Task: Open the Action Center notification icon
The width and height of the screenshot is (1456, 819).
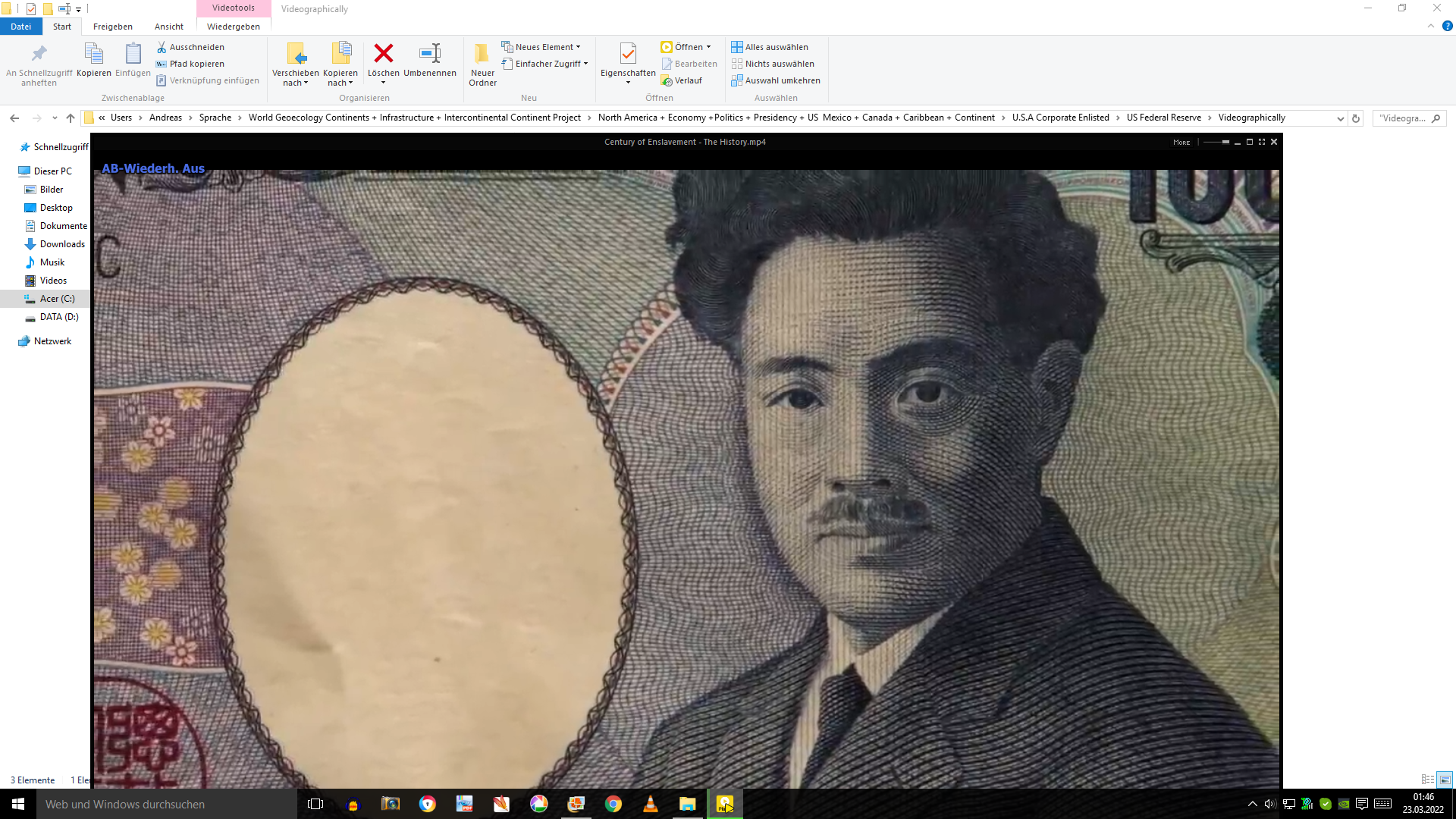Action: pyautogui.click(x=1362, y=804)
